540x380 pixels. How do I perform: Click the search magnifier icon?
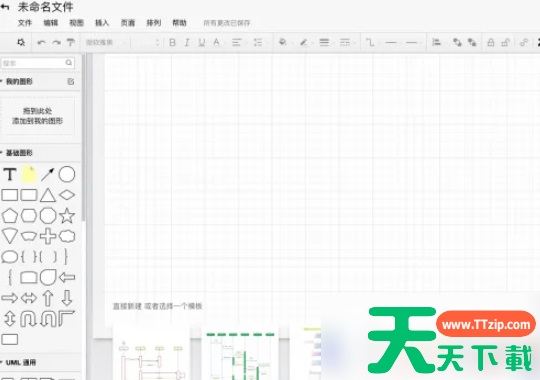(x=69, y=63)
